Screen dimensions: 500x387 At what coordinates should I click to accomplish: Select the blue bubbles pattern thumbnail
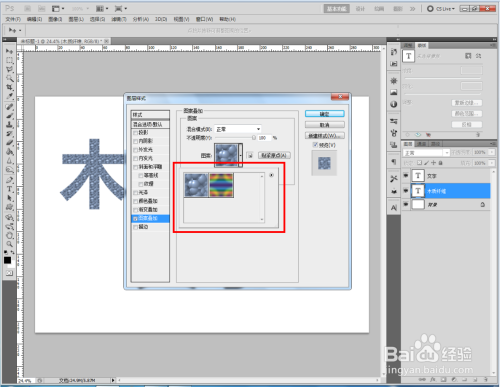196,185
